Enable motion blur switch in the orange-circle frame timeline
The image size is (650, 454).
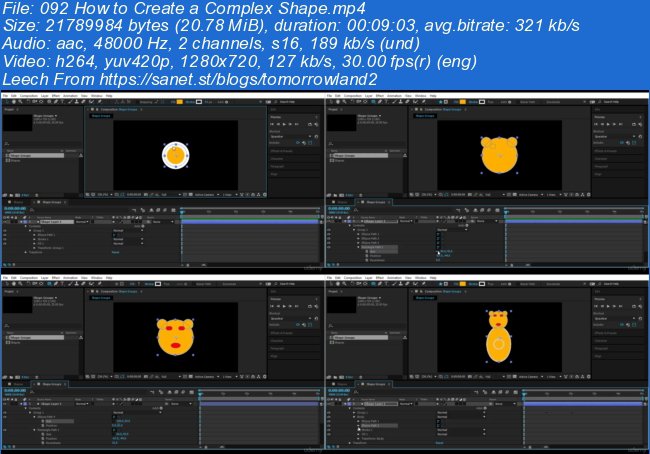point(165,210)
